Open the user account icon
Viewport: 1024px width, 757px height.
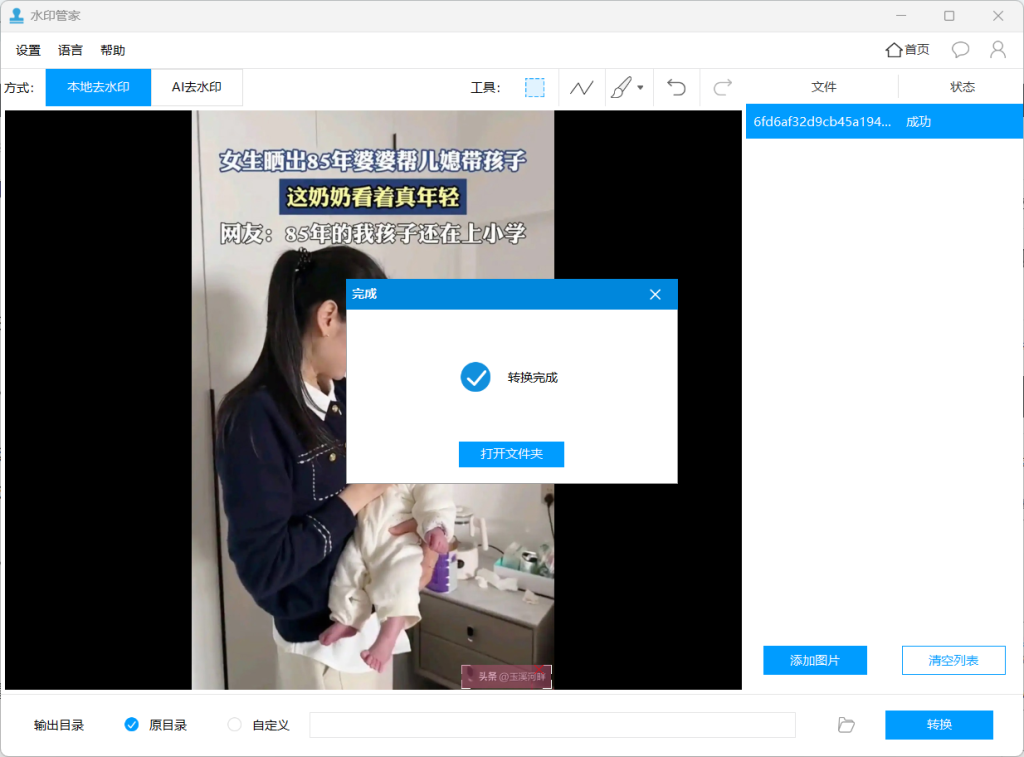(x=997, y=50)
